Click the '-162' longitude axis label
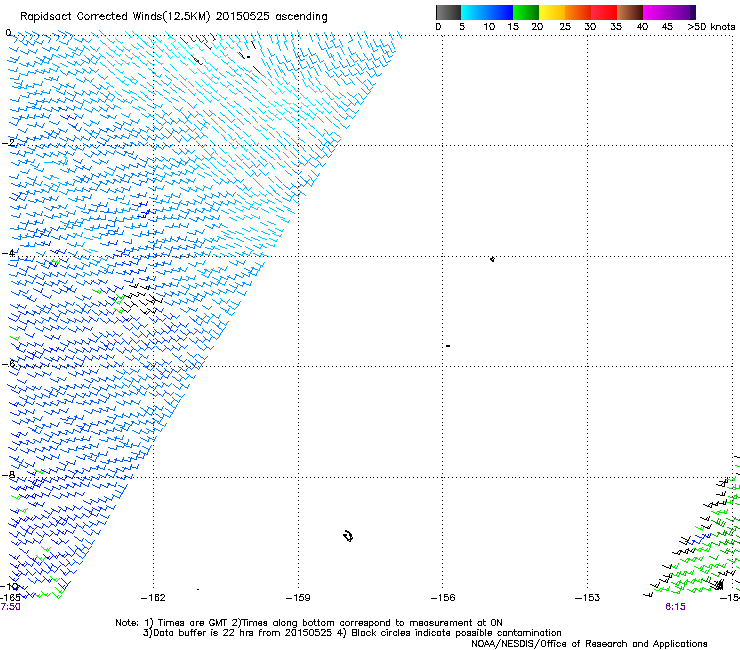Image resolution: width=740 pixels, height=650 pixels. pyautogui.click(x=153, y=598)
